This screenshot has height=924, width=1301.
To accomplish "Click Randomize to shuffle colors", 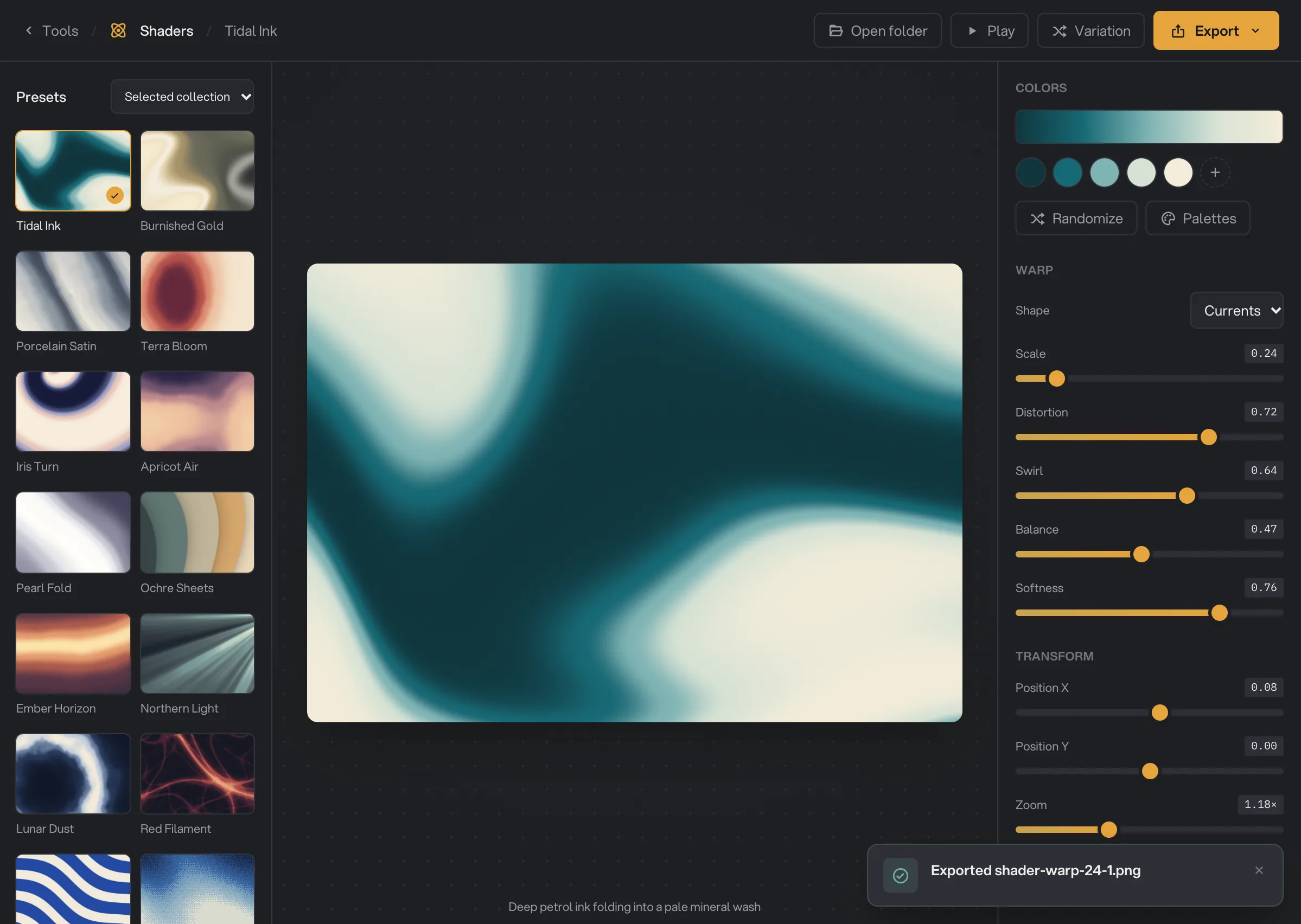I will pyautogui.click(x=1076, y=218).
